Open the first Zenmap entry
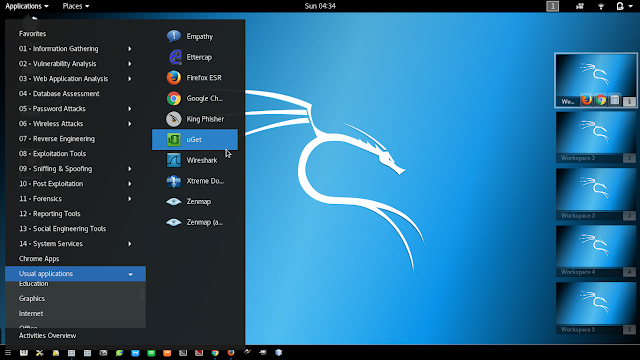640x360 pixels. (195, 202)
